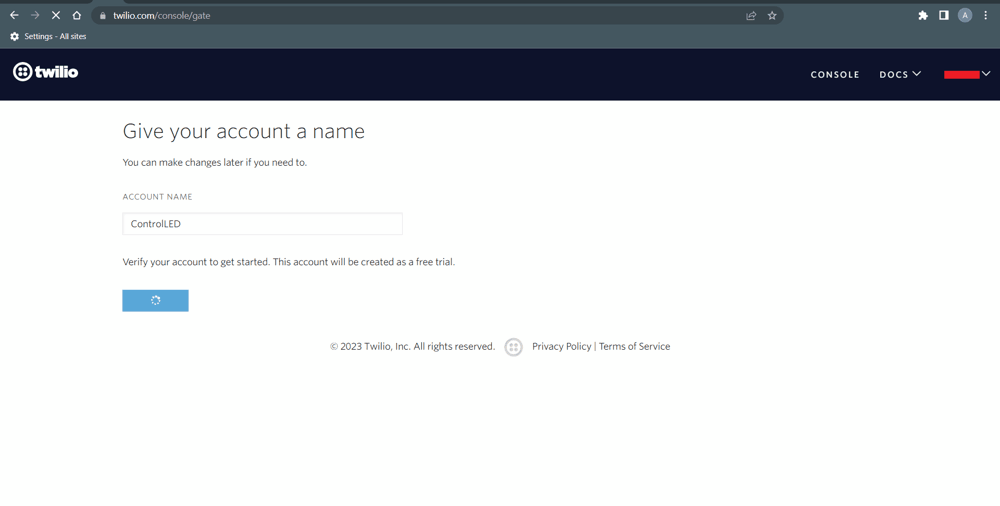Image resolution: width=1000 pixels, height=506 pixels.
Task: Click the browser home icon
Action: 77,16
